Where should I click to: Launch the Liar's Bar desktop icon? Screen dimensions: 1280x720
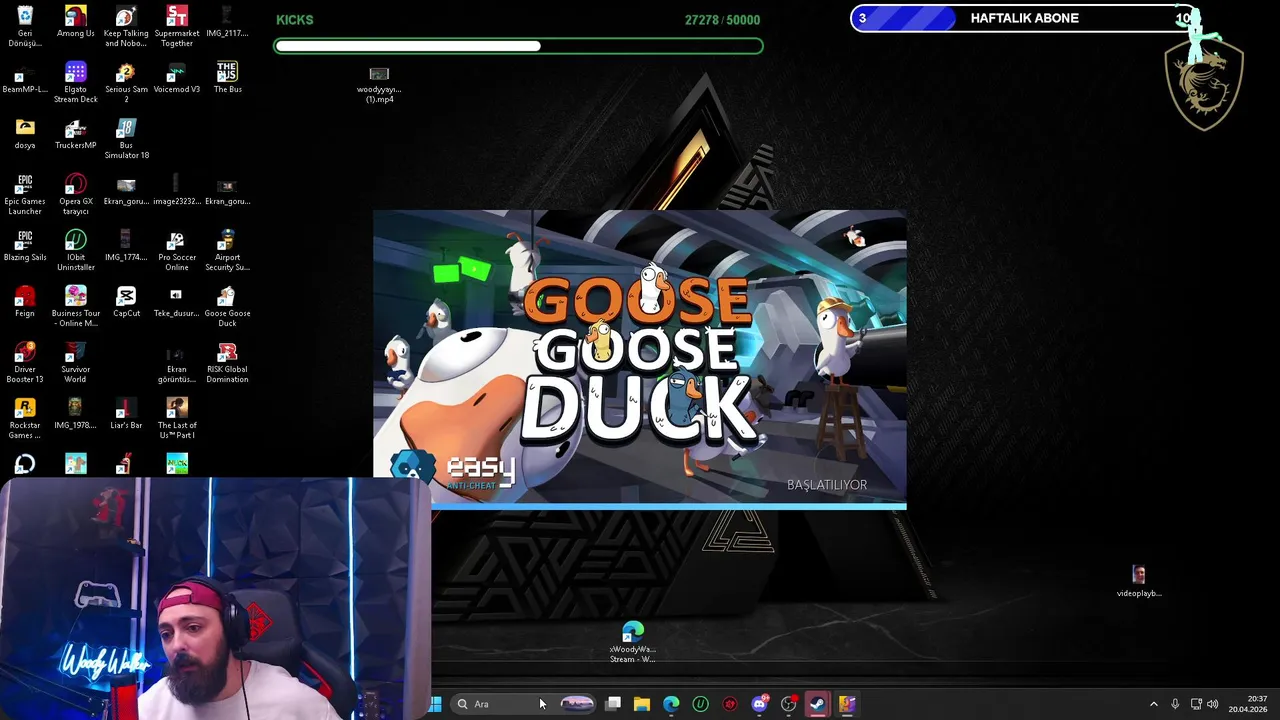pyautogui.click(x=126, y=414)
